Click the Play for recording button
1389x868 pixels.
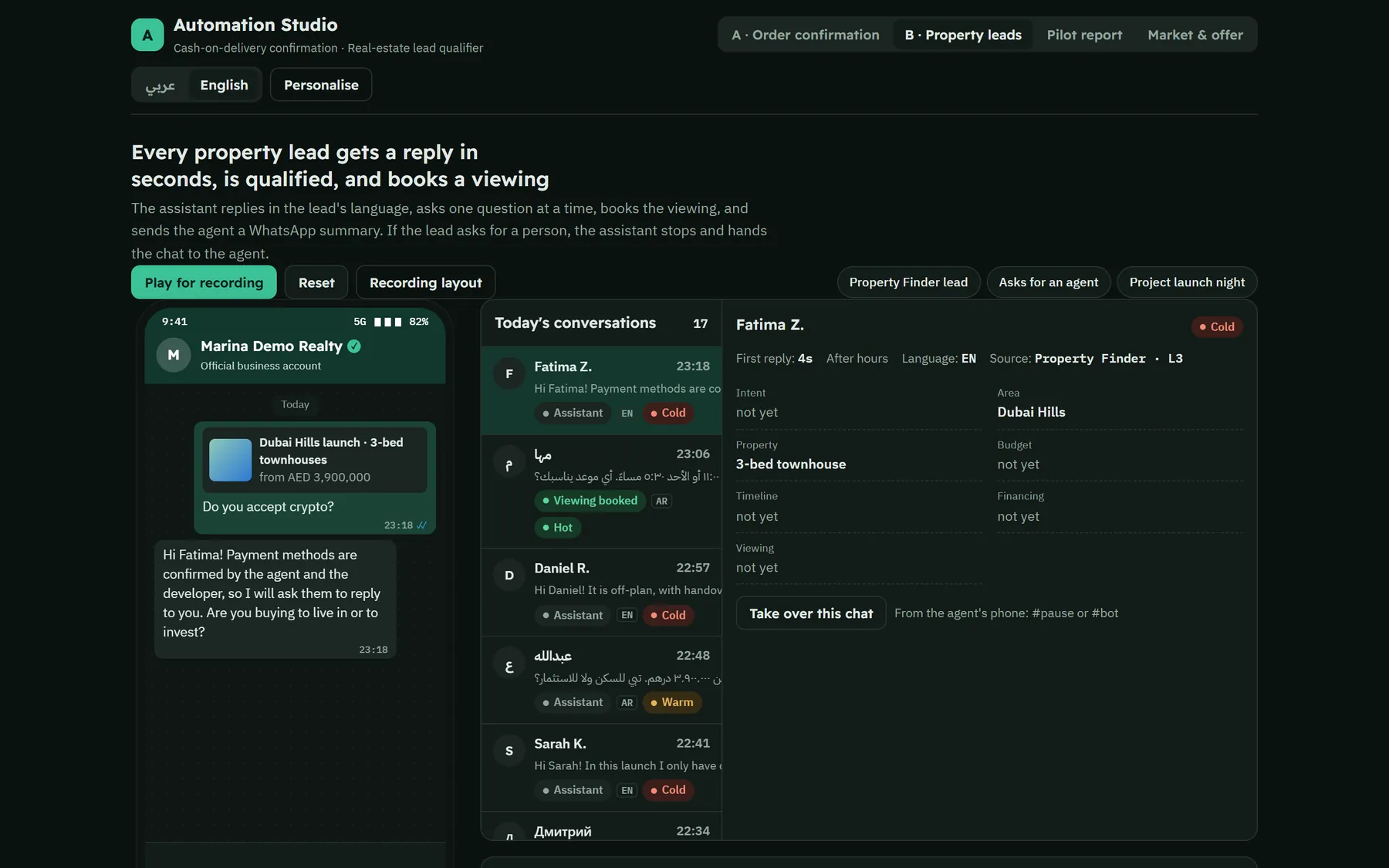click(x=204, y=282)
